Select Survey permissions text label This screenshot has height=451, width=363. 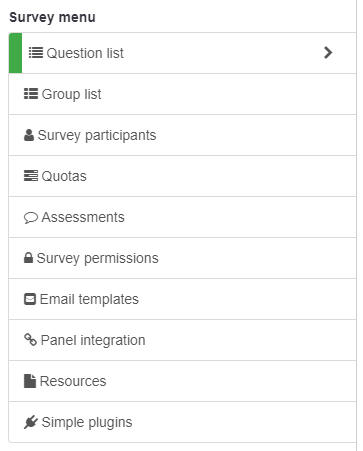(97, 258)
